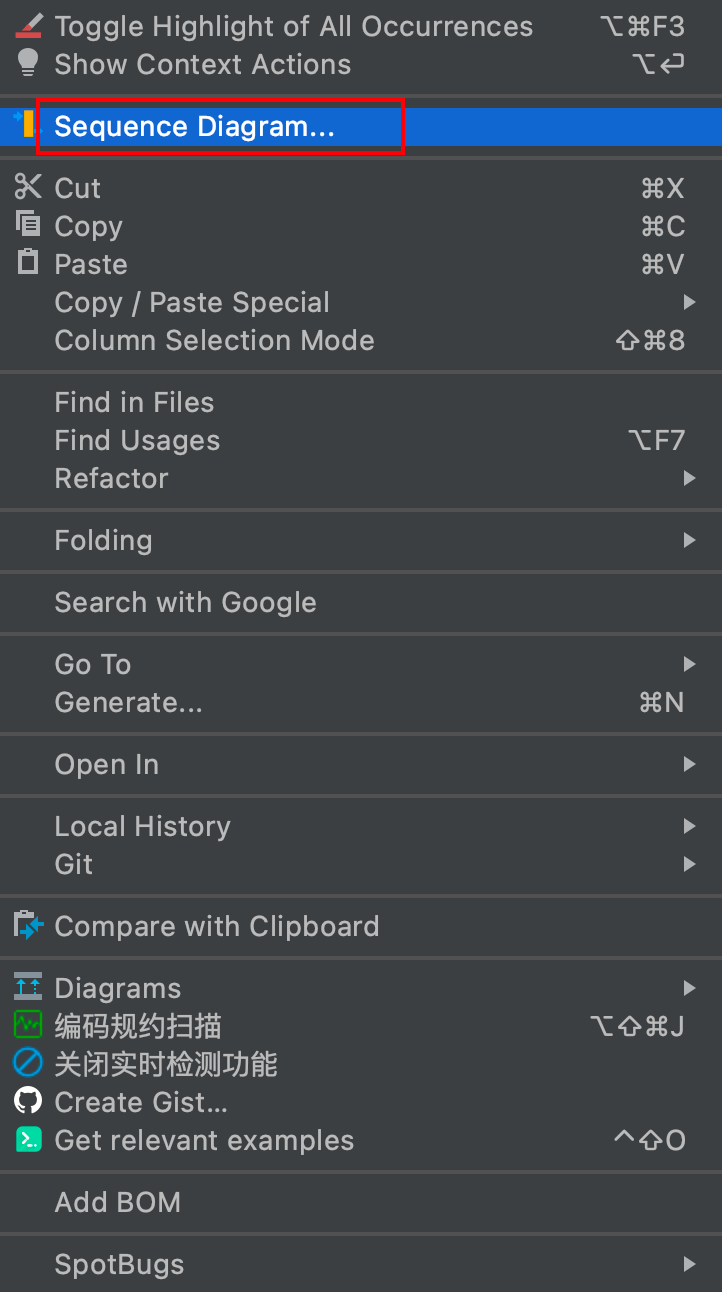This screenshot has width=722, height=1292.
Task: Click the Compare with Clipboard icon
Action: pyautogui.click(x=27, y=926)
